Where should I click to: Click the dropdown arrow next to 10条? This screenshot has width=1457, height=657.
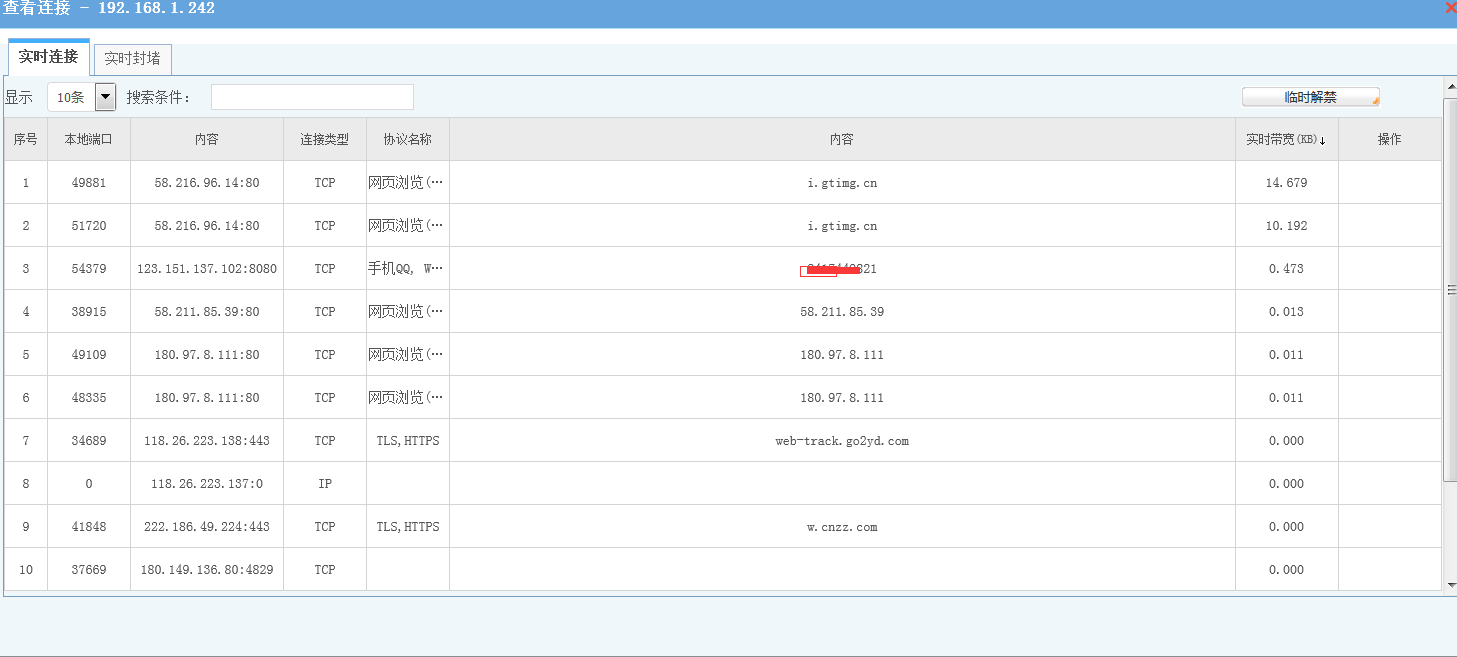[103, 96]
